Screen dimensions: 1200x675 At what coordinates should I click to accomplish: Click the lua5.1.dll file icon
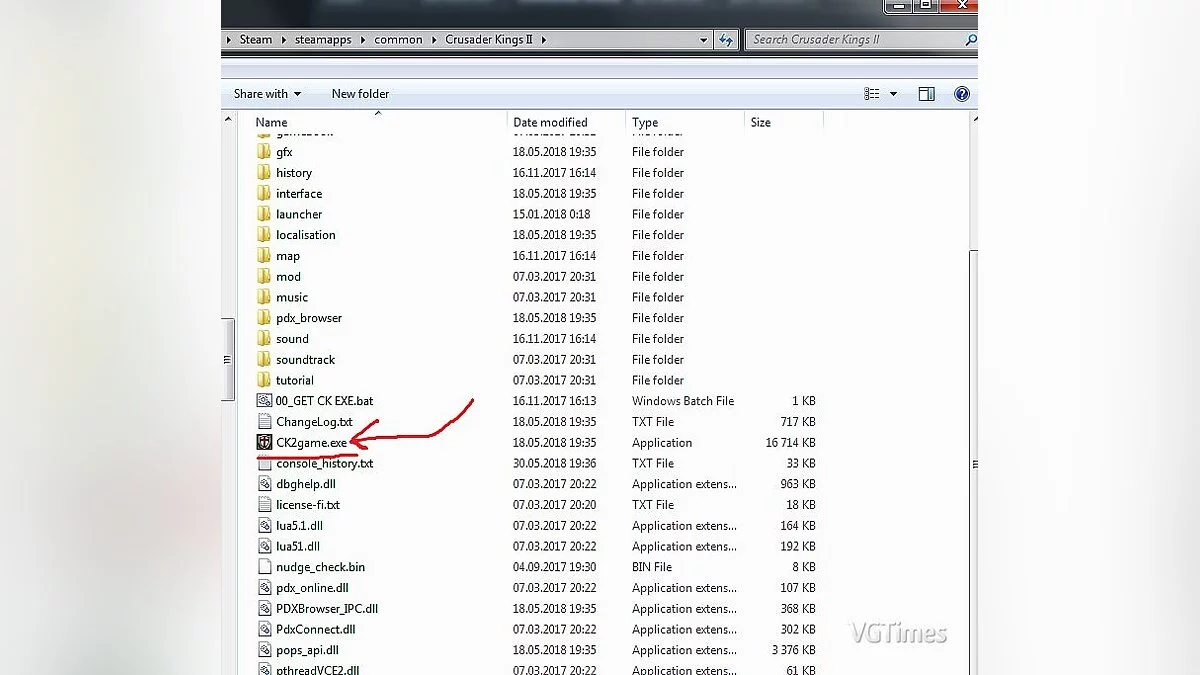point(264,526)
